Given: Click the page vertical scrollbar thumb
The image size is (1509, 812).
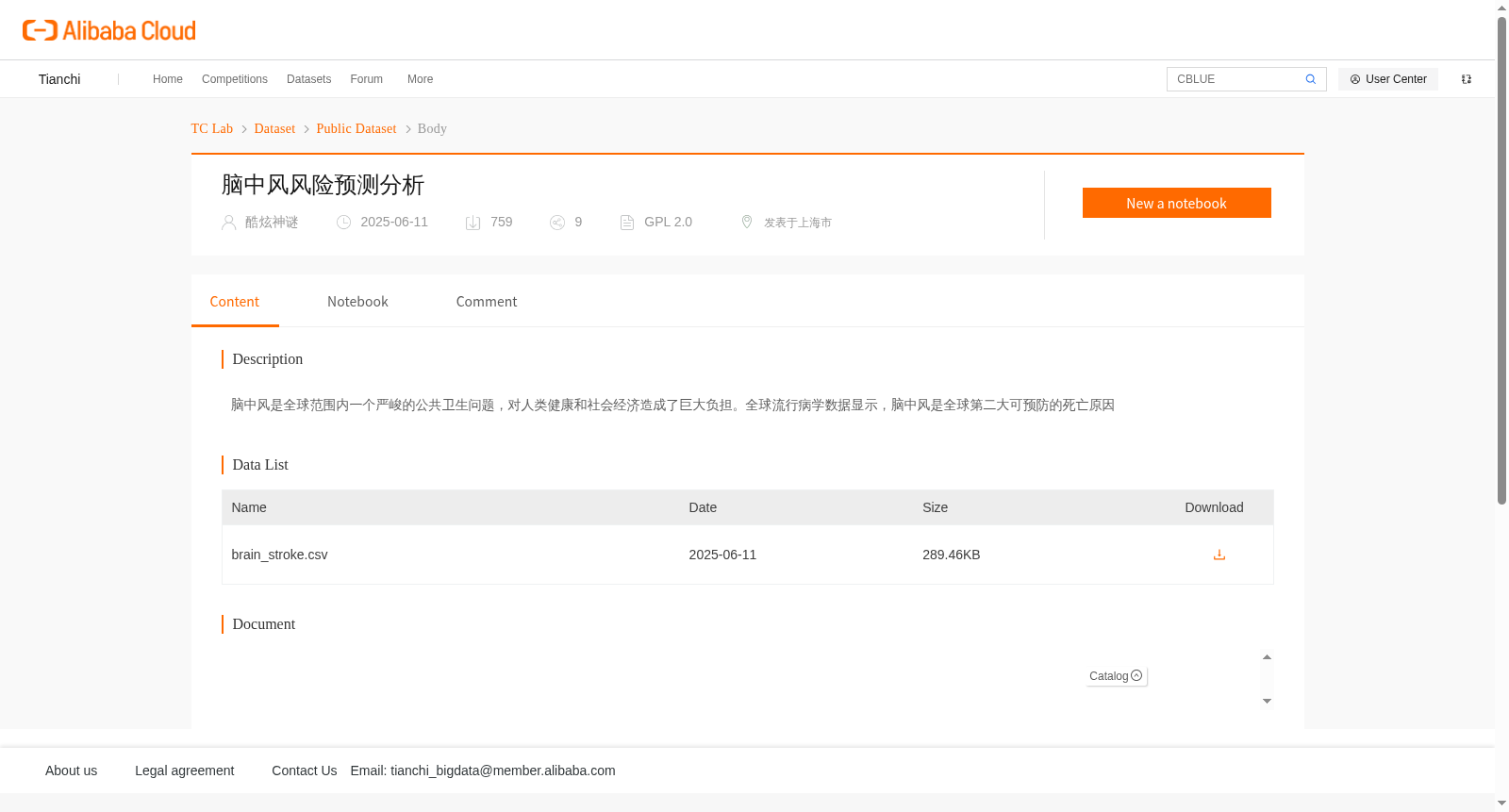Looking at the screenshot, I should click(x=1501, y=260).
